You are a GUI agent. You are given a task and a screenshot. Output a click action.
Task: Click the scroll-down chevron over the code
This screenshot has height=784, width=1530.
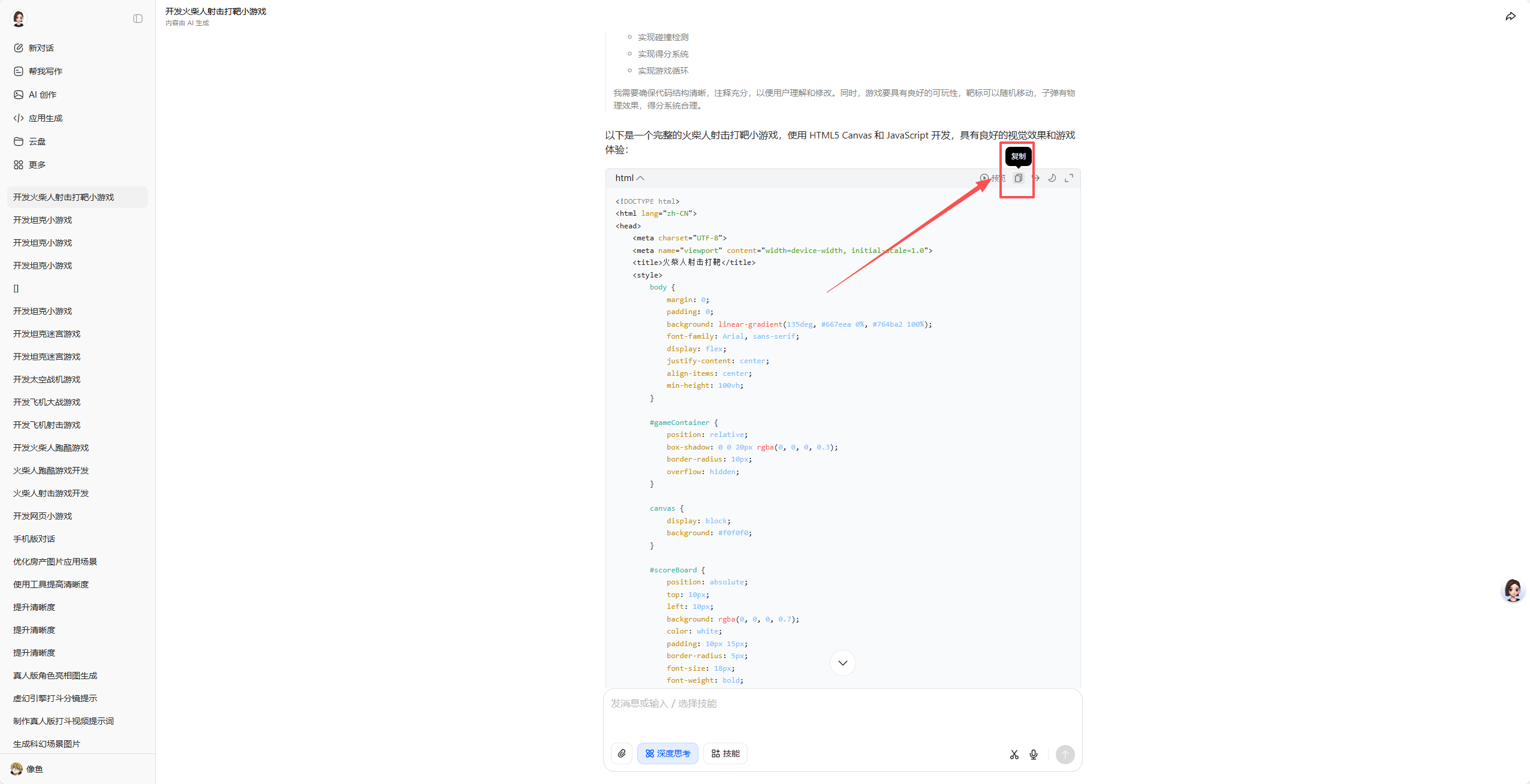(842, 663)
